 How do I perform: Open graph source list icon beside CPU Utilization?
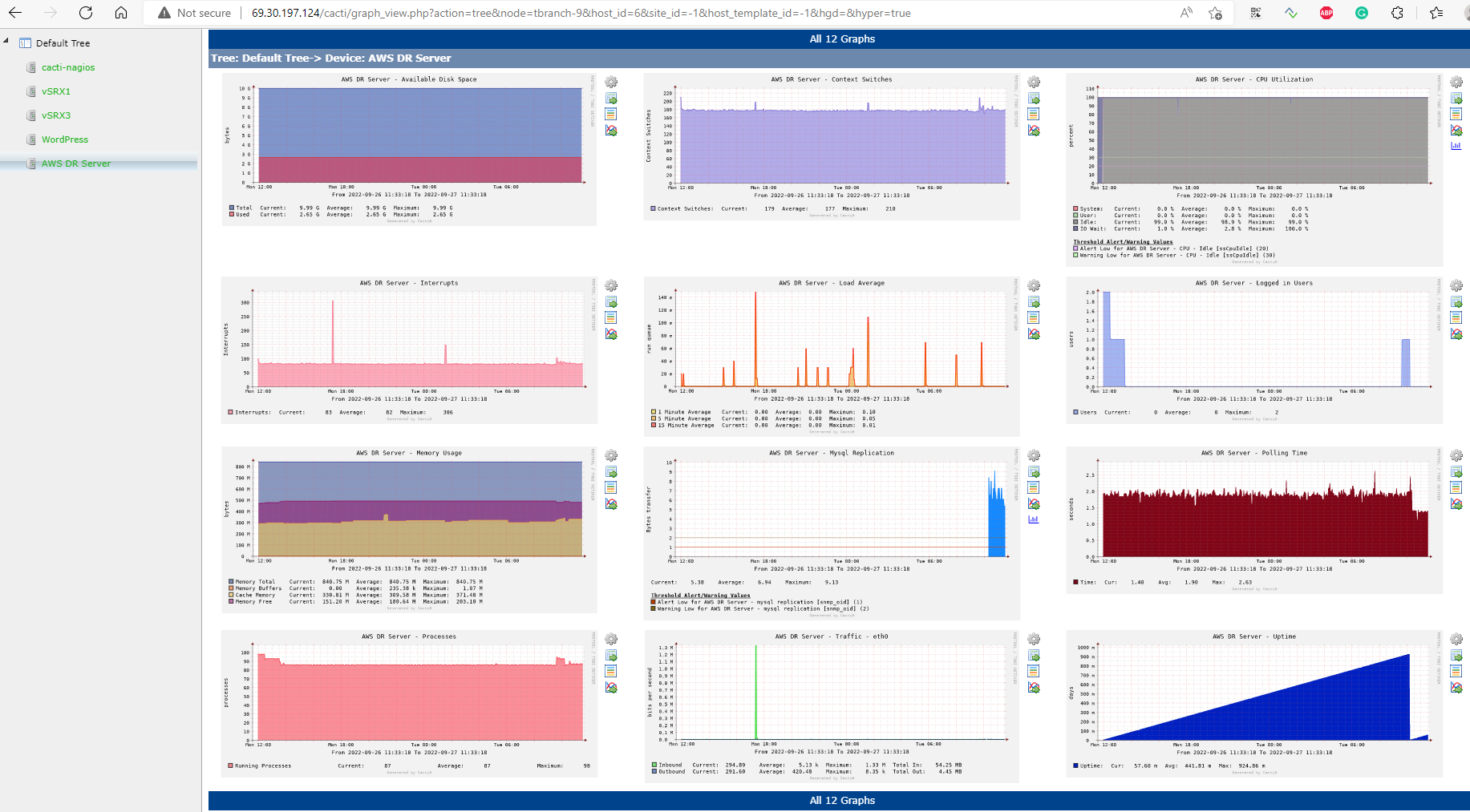click(x=1456, y=115)
